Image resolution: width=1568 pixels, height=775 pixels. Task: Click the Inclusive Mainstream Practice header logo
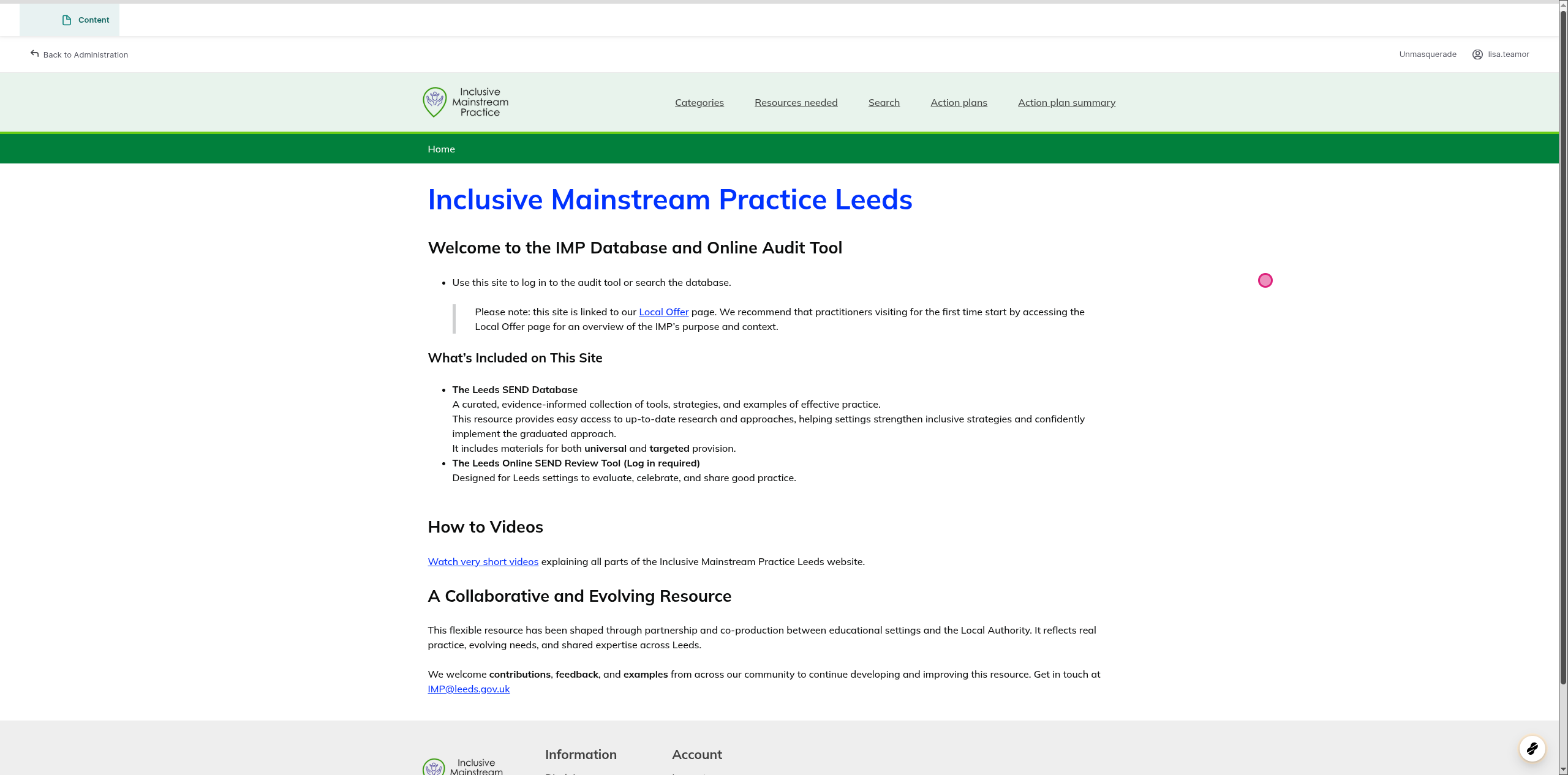click(x=466, y=102)
